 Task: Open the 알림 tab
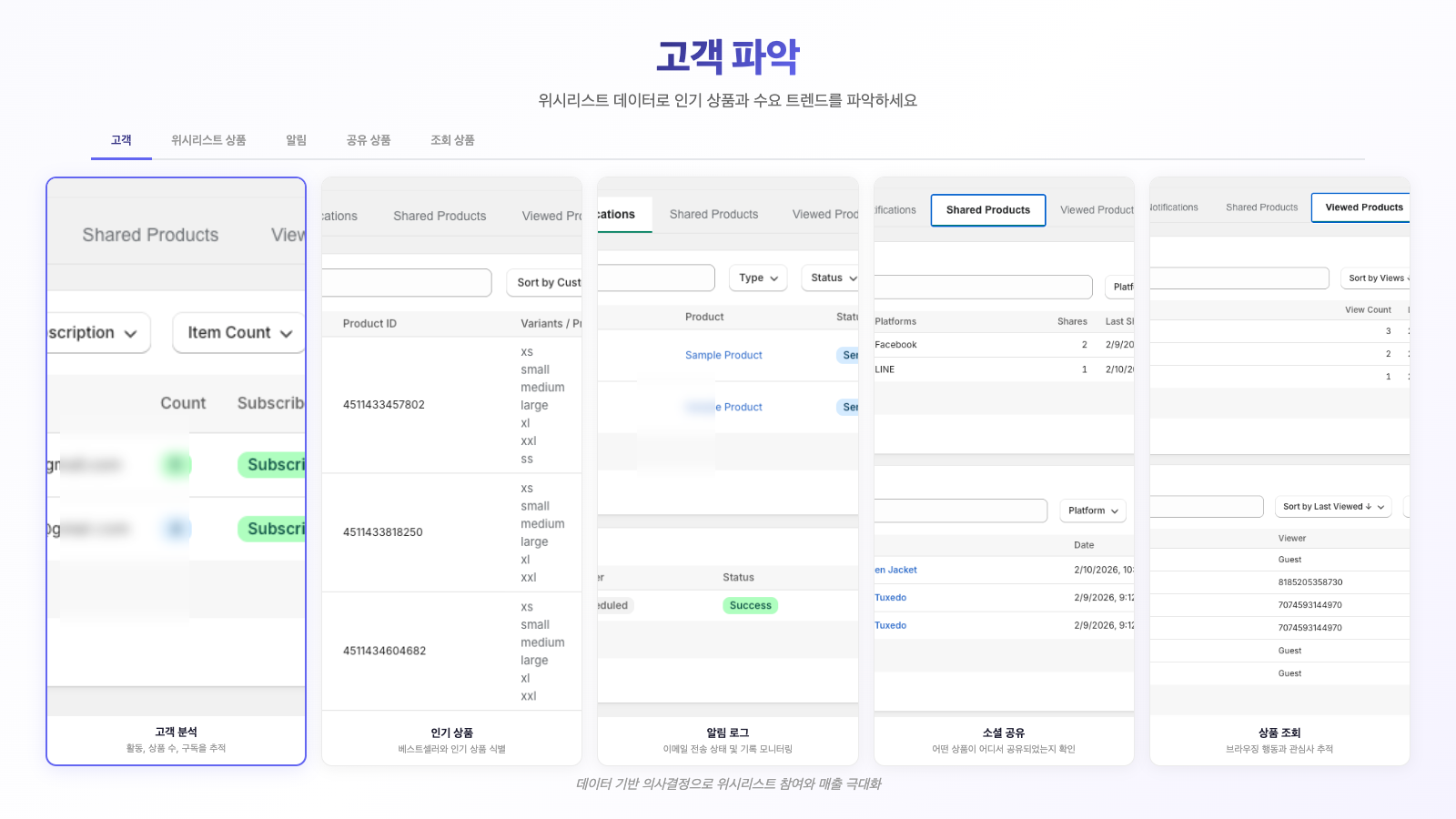296,140
